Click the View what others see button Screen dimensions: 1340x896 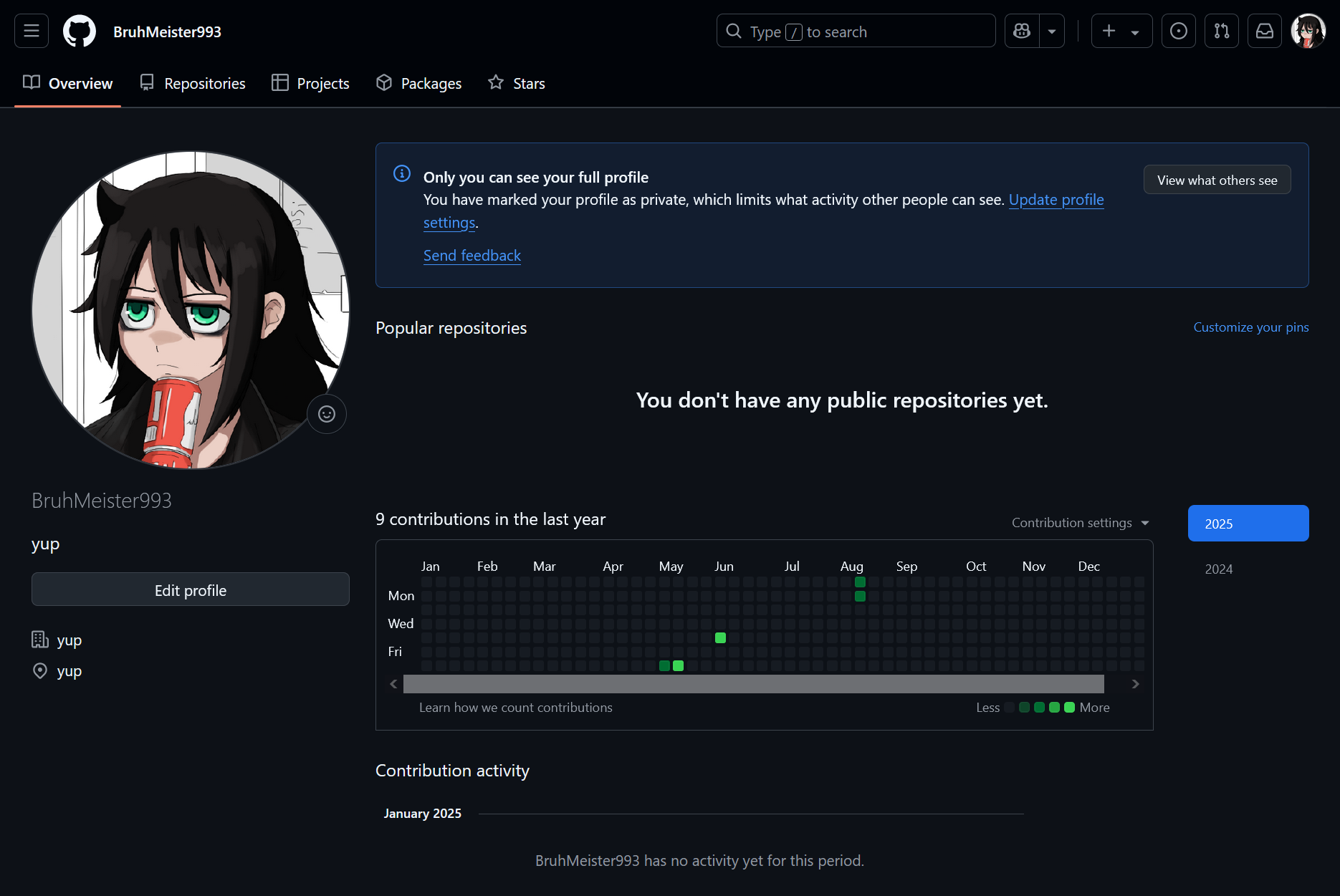[x=1217, y=180]
